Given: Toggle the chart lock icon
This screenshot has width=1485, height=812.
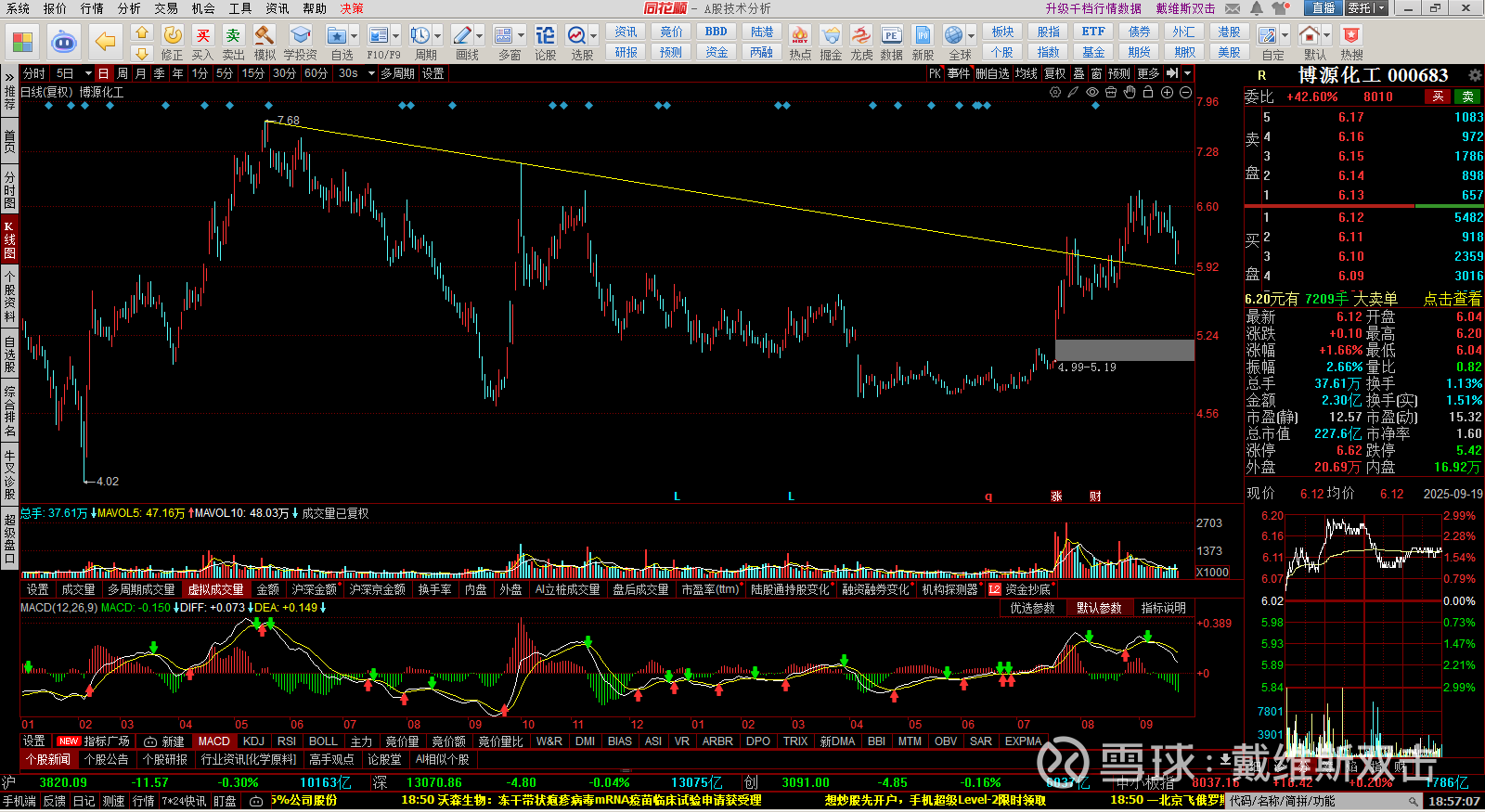Looking at the screenshot, I should point(1148,92).
